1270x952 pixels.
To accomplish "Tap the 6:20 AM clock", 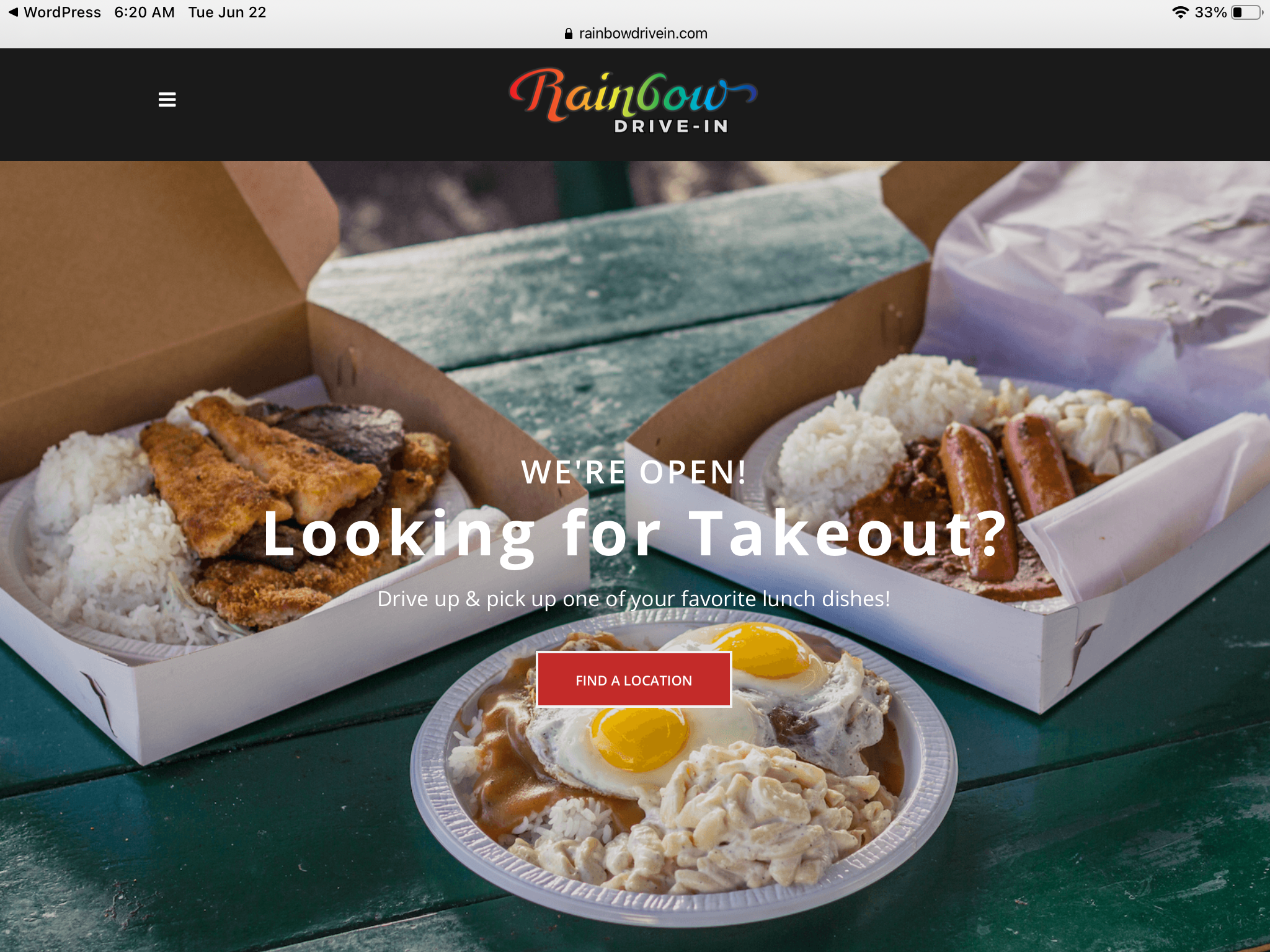I will pos(144,12).
